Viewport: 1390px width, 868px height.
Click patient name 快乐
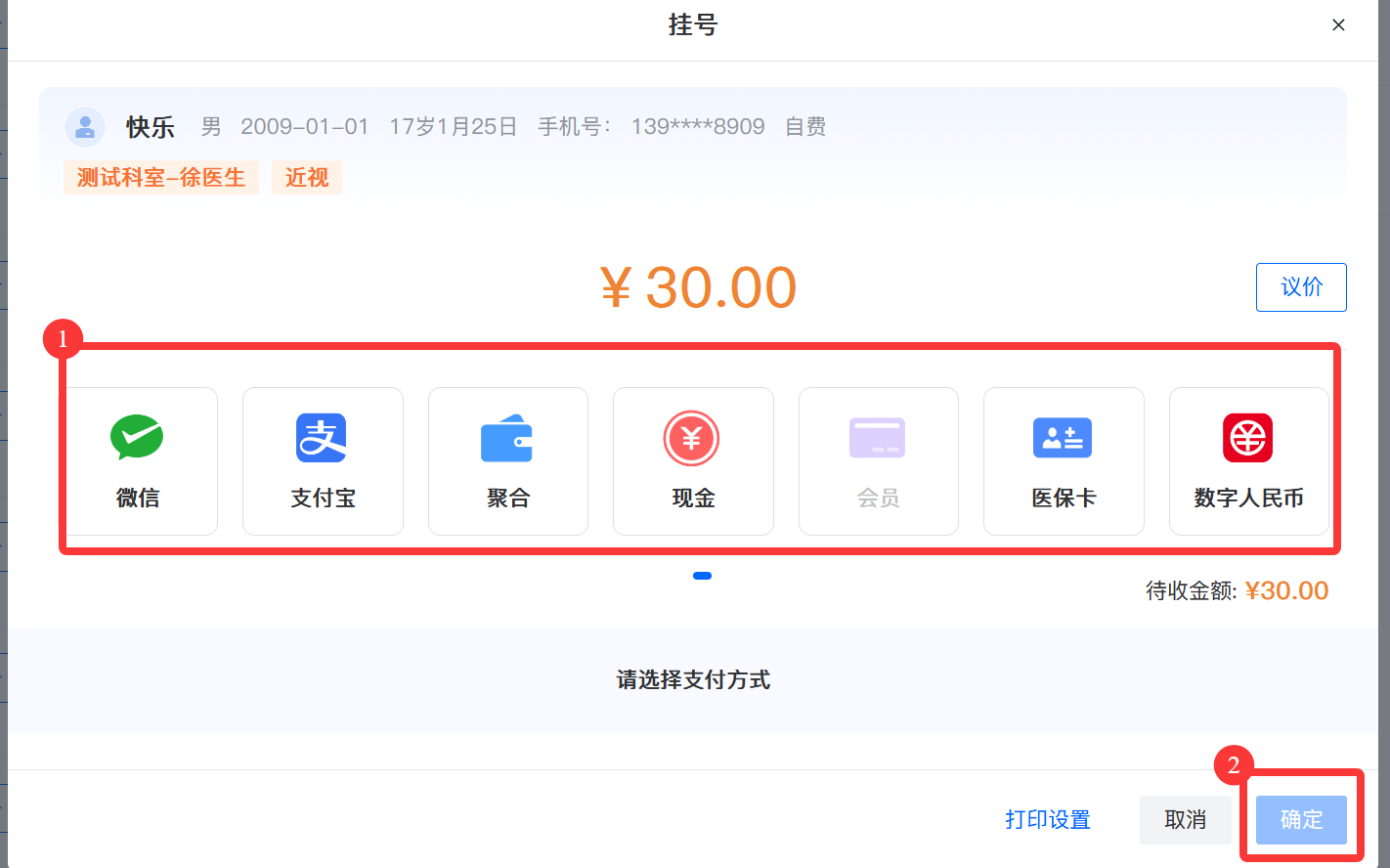(x=151, y=127)
